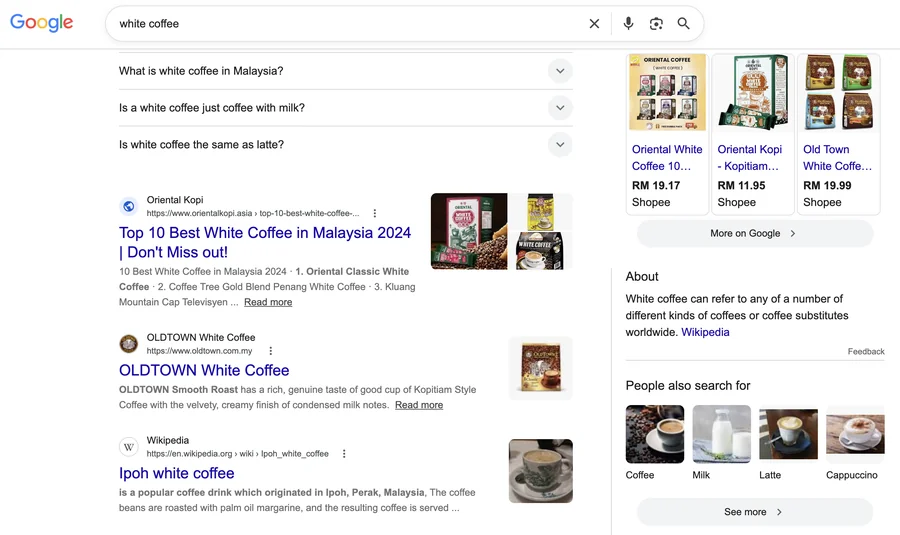The image size is (900, 535).
Task: Clear the search query with X icon
Action: [x=594, y=24]
